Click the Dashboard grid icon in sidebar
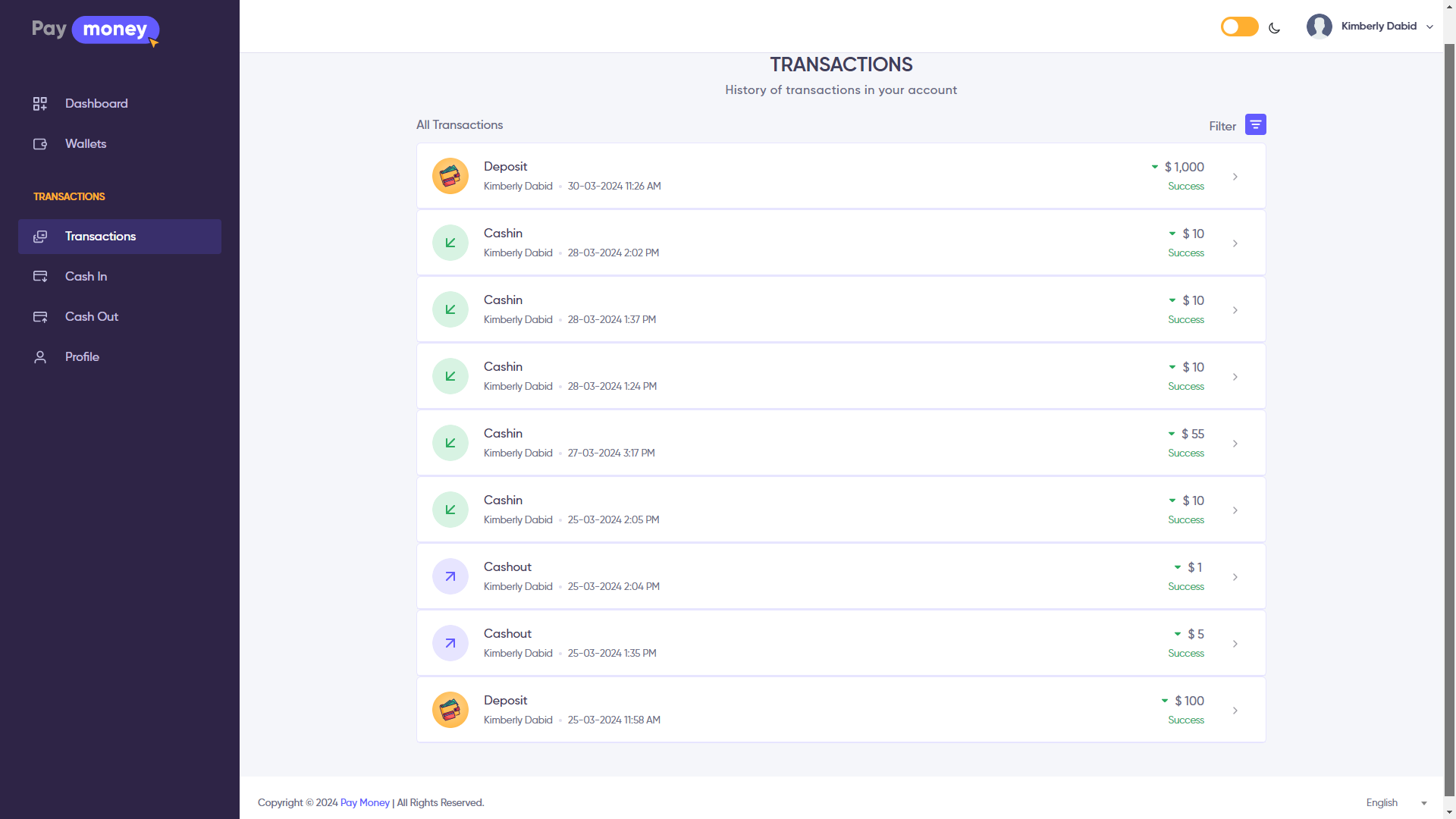Screen dimensions: 1456x819 click(40, 104)
